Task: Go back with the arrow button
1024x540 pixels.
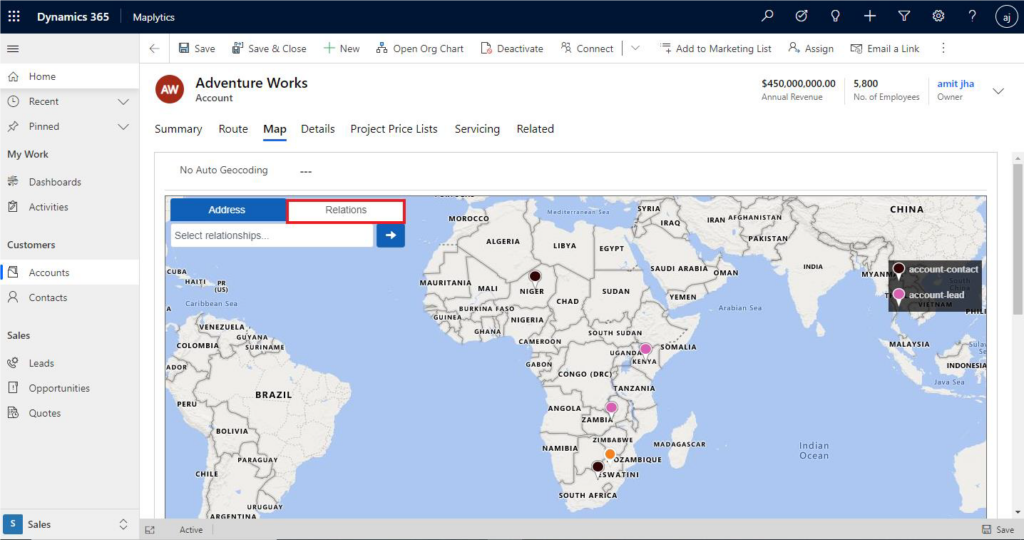Action: (x=154, y=48)
